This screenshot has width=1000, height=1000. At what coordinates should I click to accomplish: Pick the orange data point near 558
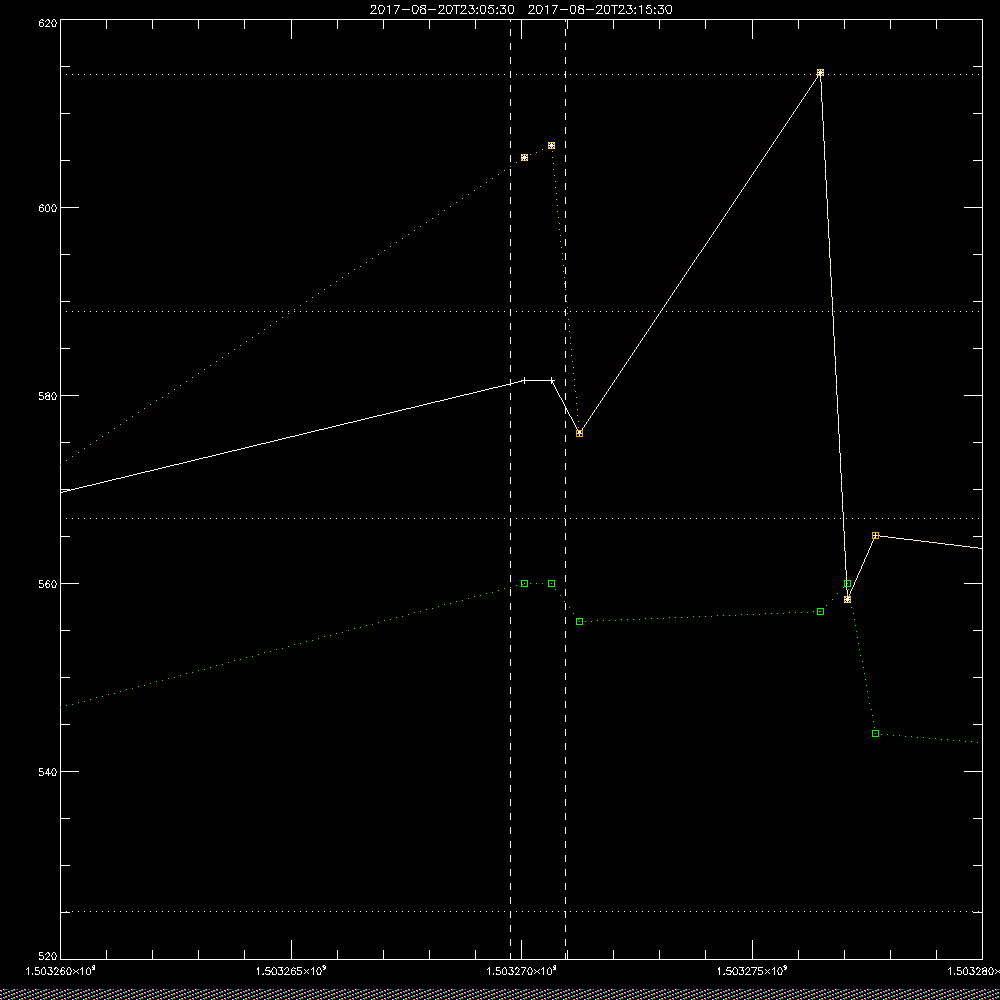(x=848, y=599)
